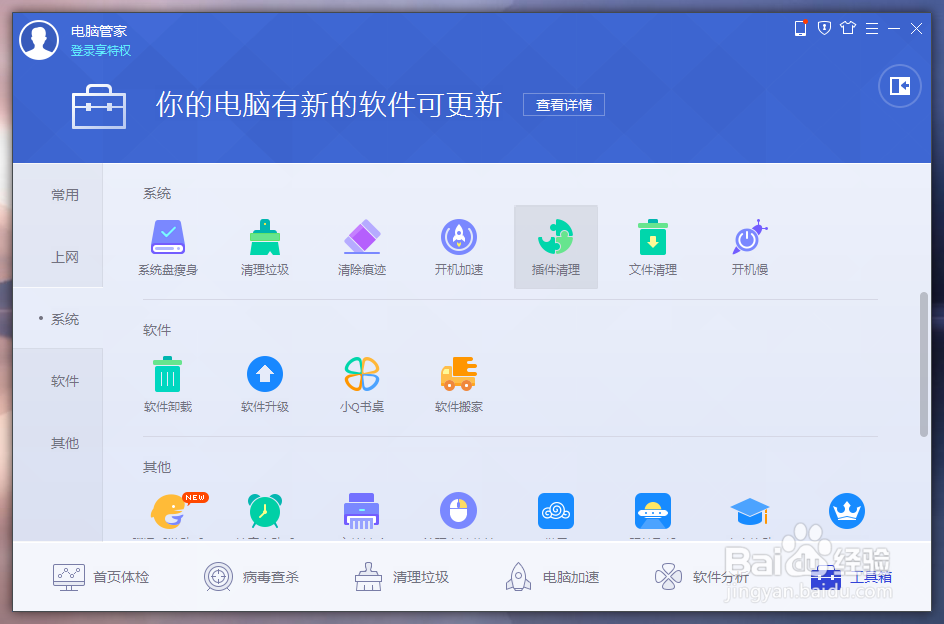Click the 登录享特权 login link
The width and height of the screenshot is (944, 624).
101,51
